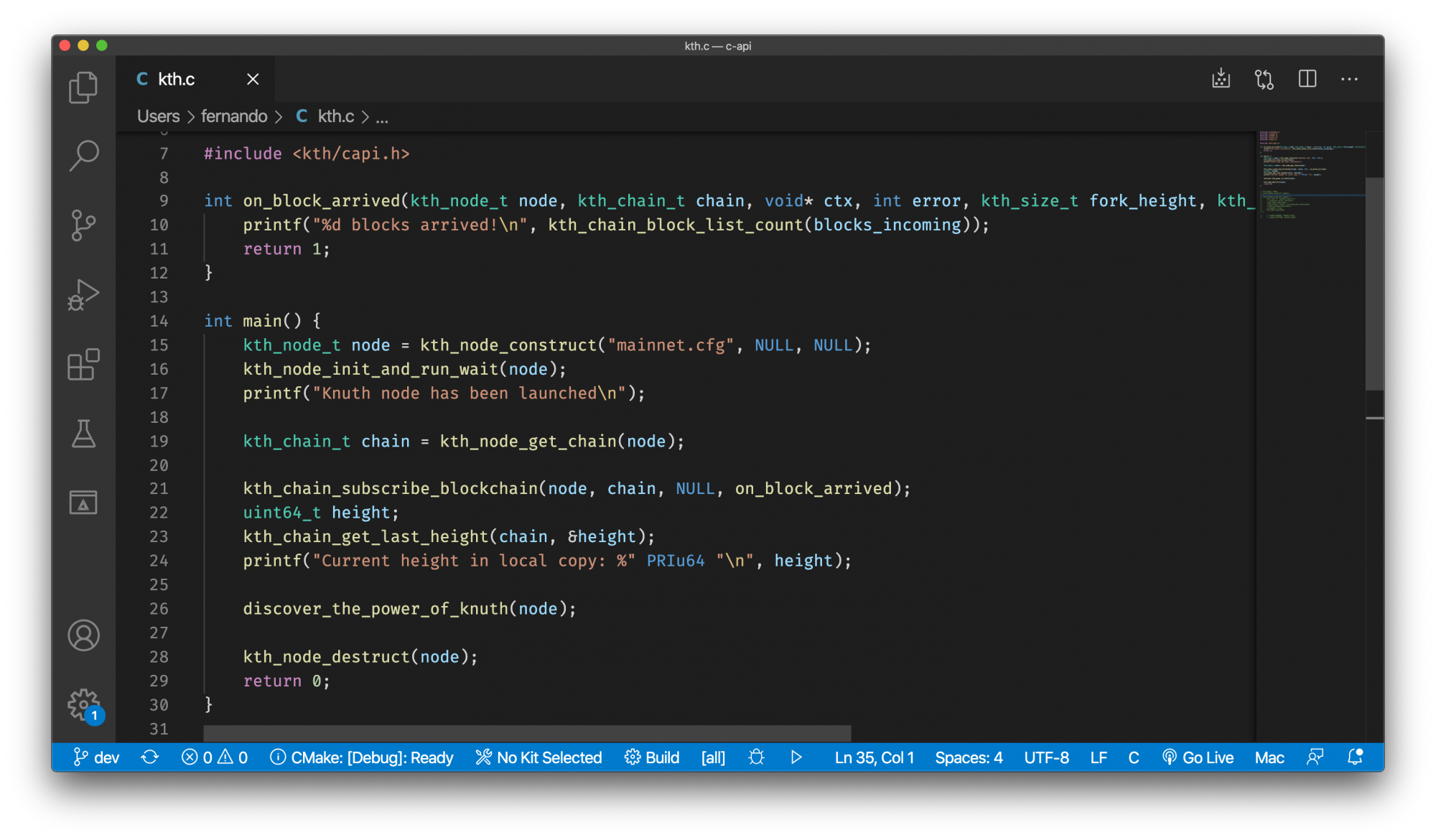Switch the dev git branch
This screenshot has width=1436, height=840.
click(96, 757)
